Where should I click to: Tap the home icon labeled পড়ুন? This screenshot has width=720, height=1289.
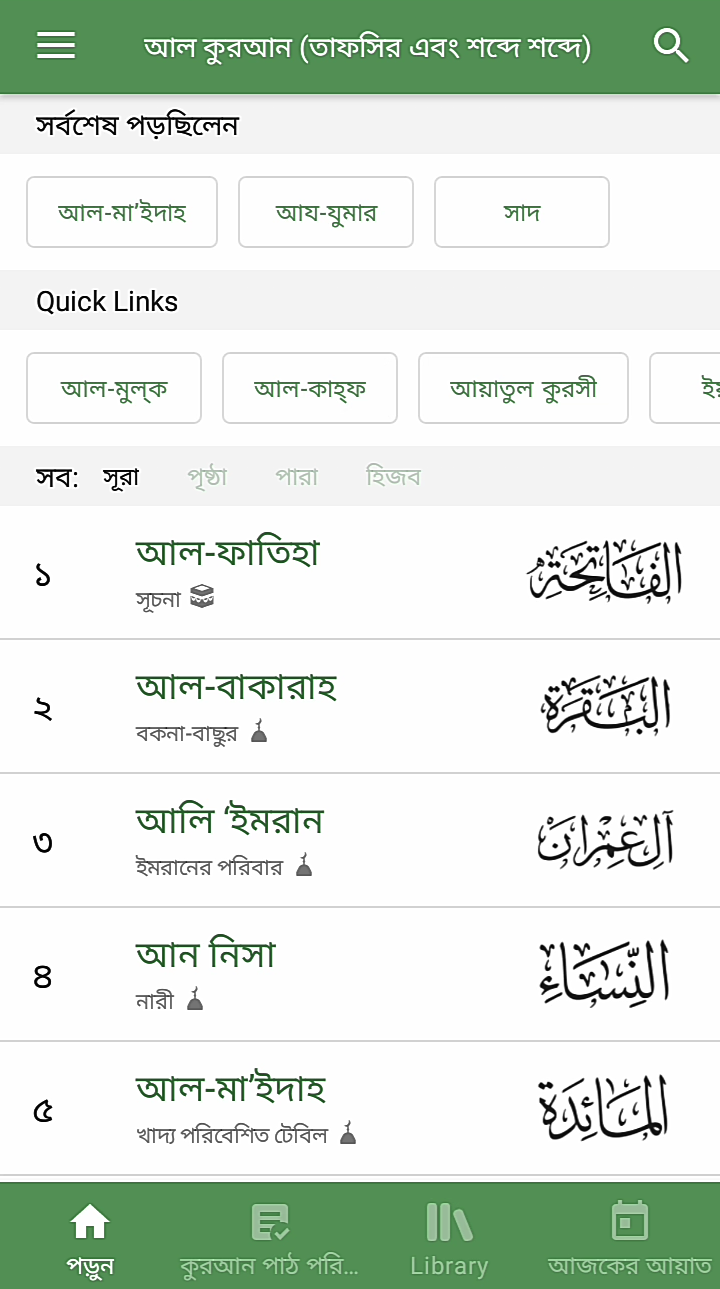(x=90, y=1221)
